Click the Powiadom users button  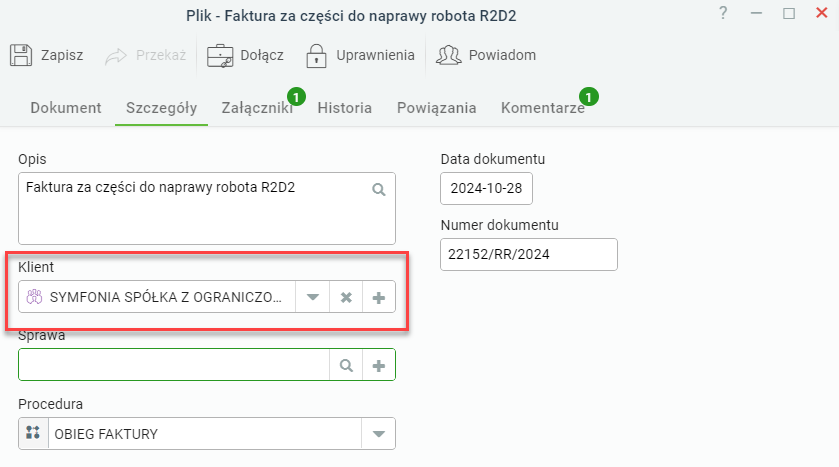point(486,55)
